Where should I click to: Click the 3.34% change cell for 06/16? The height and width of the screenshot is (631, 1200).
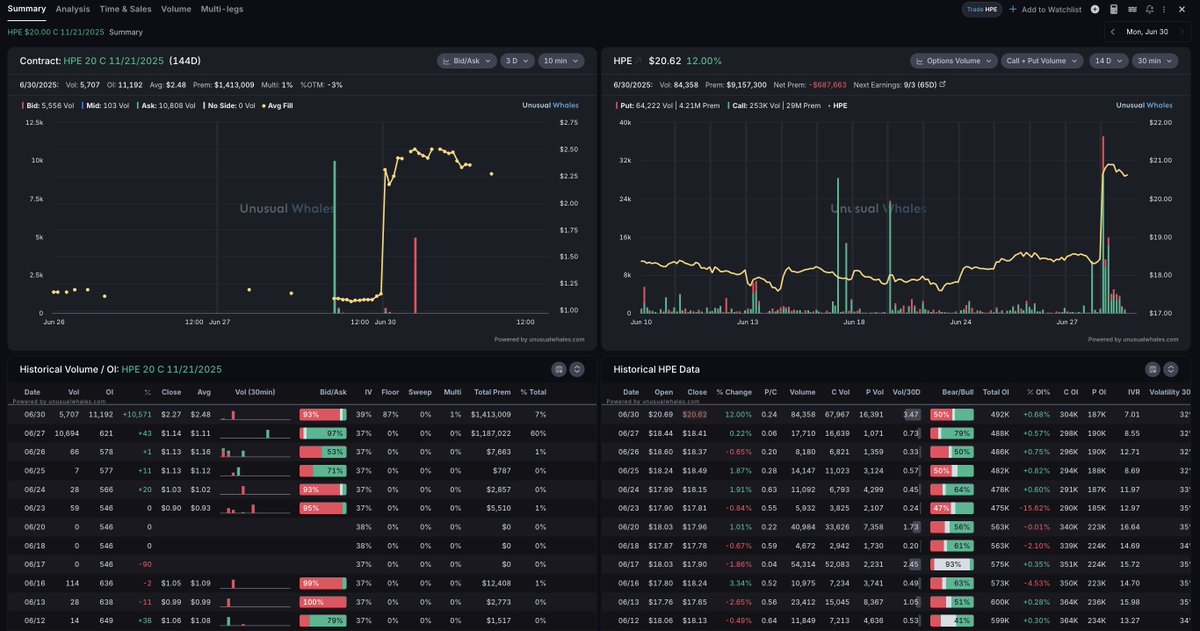pos(739,583)
